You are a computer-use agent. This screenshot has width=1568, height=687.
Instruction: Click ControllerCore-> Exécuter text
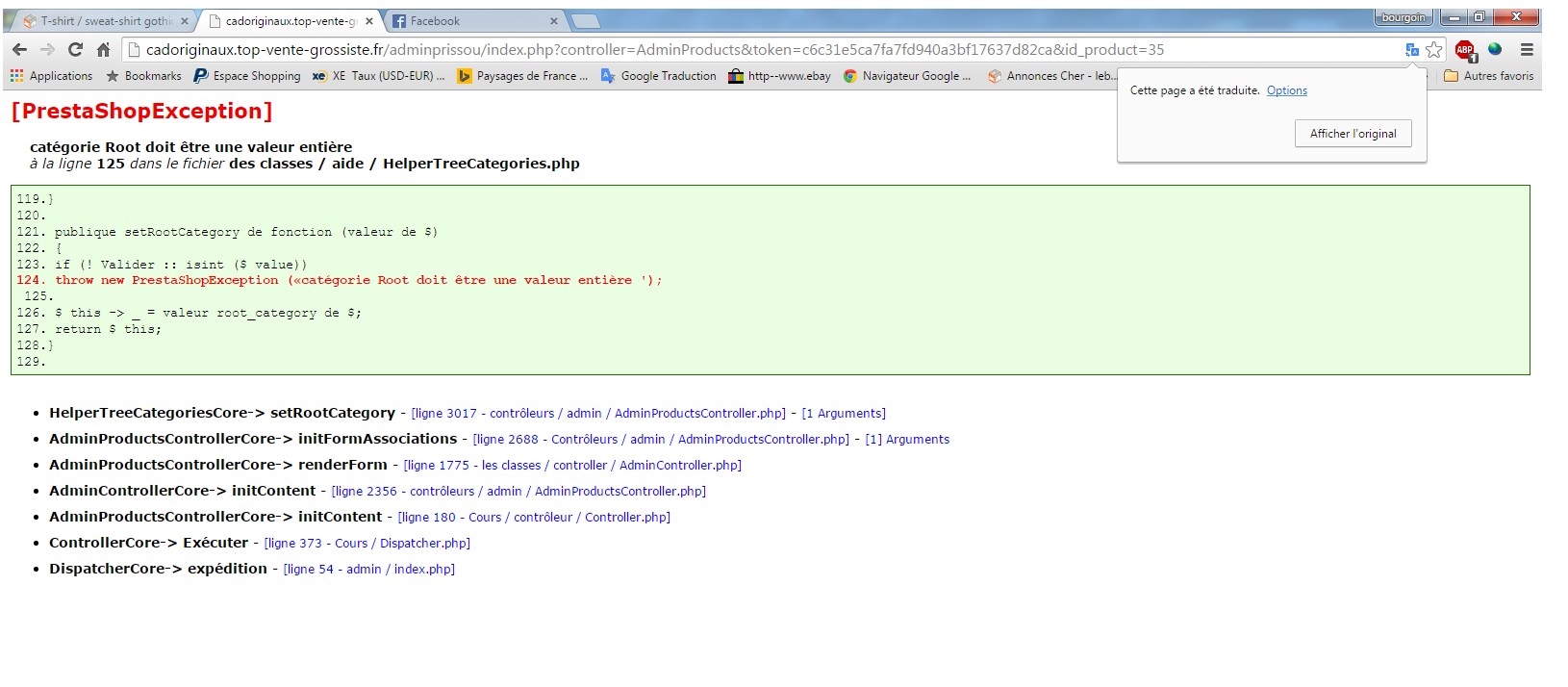[149, 543]
